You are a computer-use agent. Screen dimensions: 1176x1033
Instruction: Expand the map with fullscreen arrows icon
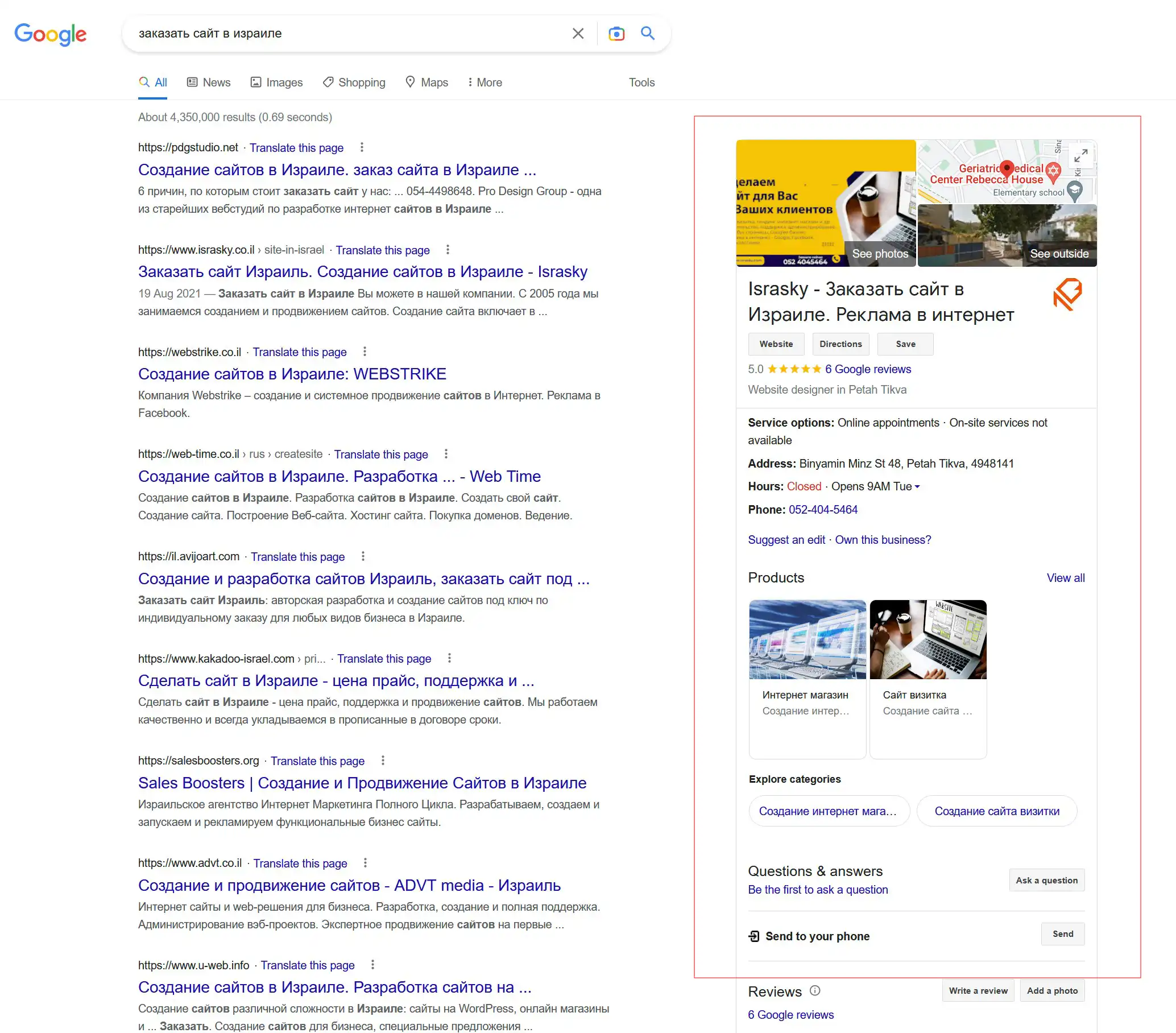[1080, 156]
